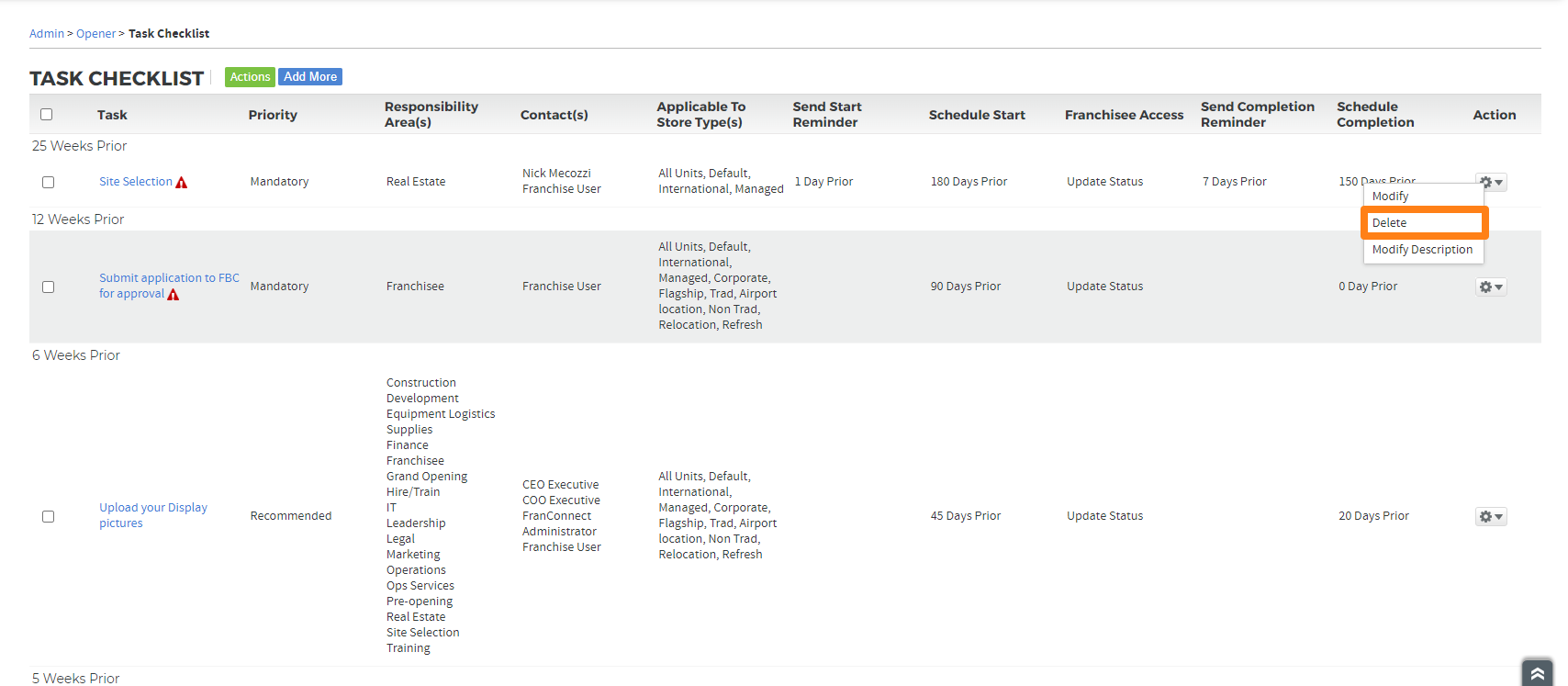Click 'Nick Mecozzi Franchise User' contact cell

[562, 181]
